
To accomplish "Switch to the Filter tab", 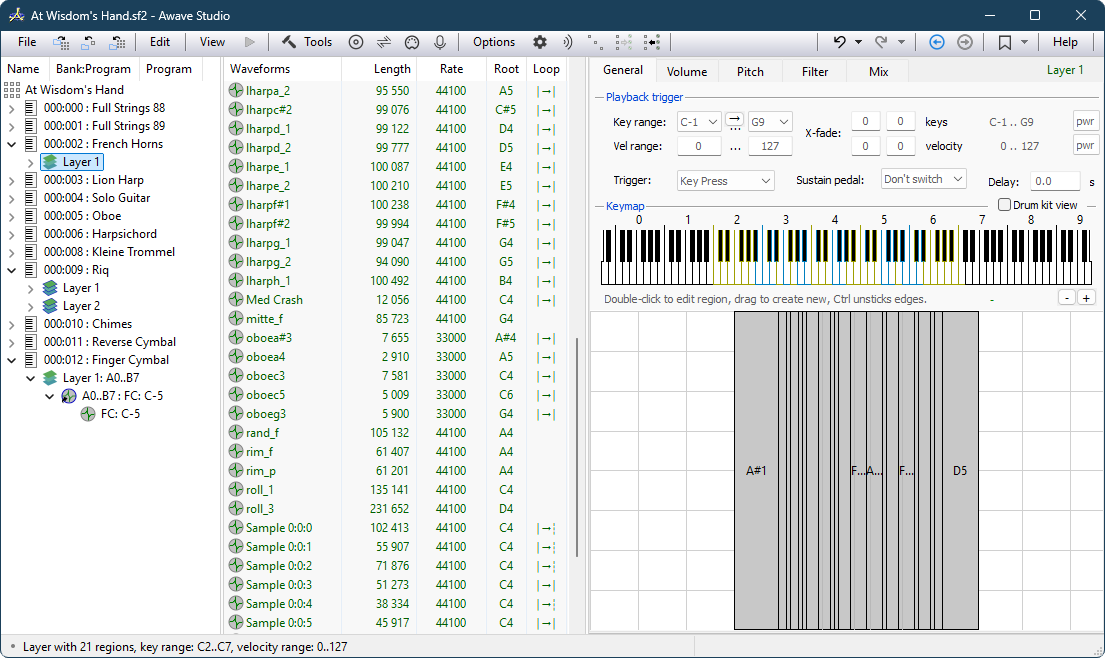I will [815, 72].
